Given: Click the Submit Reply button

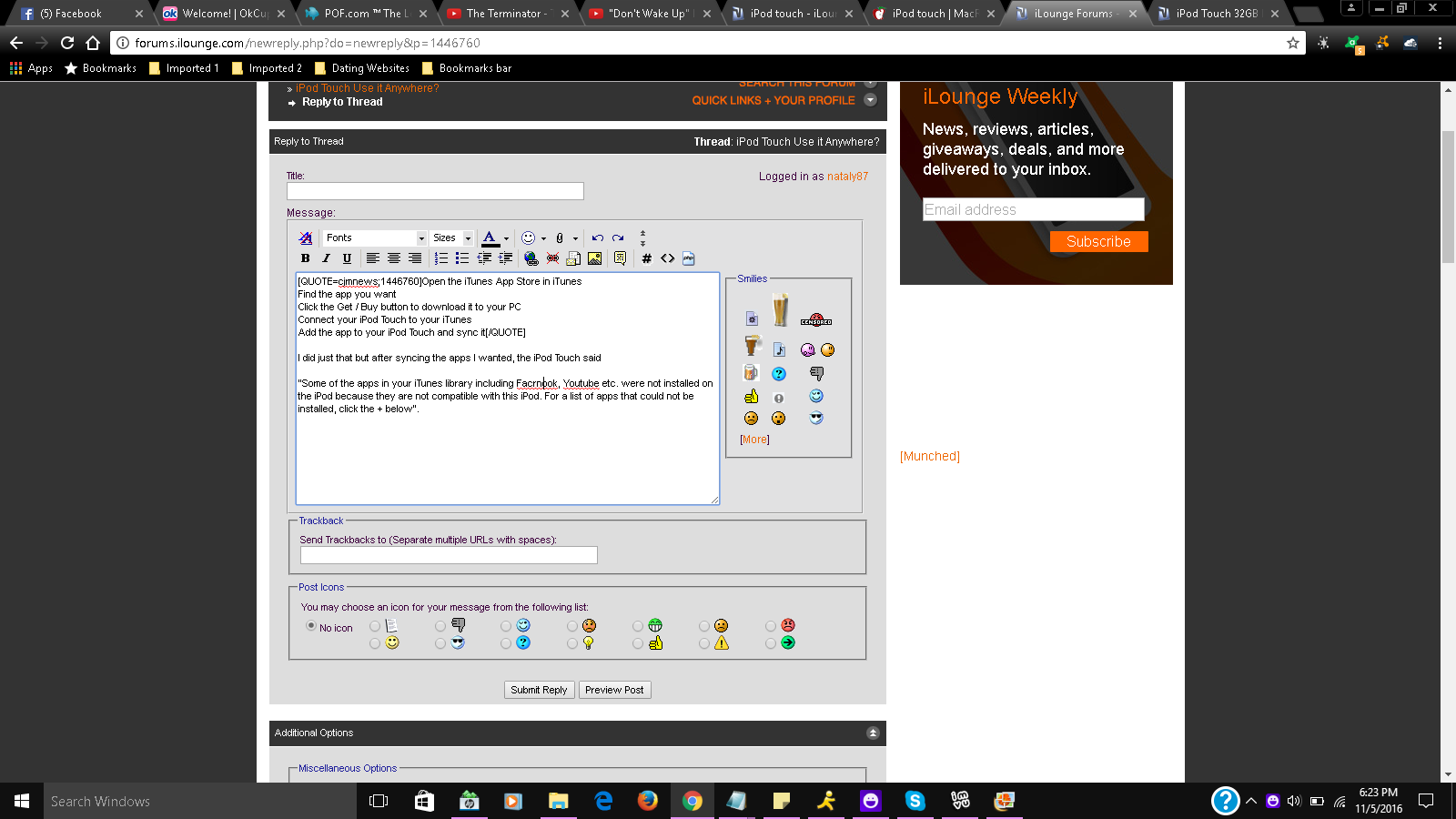Looking at the screenshot, I should click(539, 690).
